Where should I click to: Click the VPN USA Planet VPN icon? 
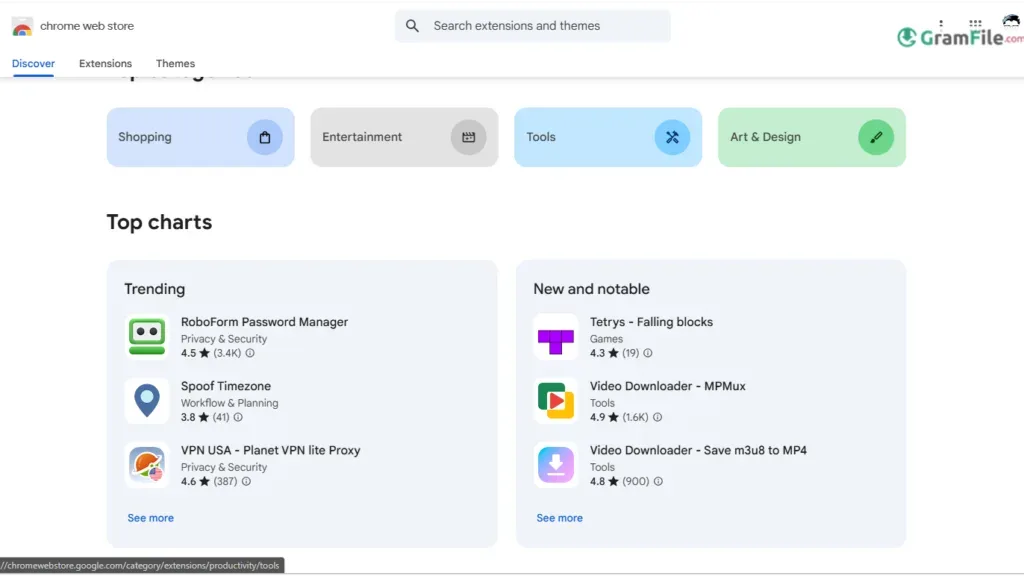[147, 464]
